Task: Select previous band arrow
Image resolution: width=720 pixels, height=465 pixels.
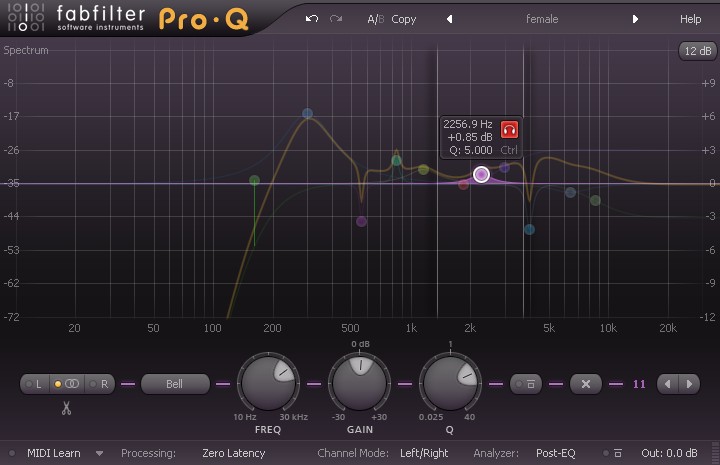Action: (668, 384)
